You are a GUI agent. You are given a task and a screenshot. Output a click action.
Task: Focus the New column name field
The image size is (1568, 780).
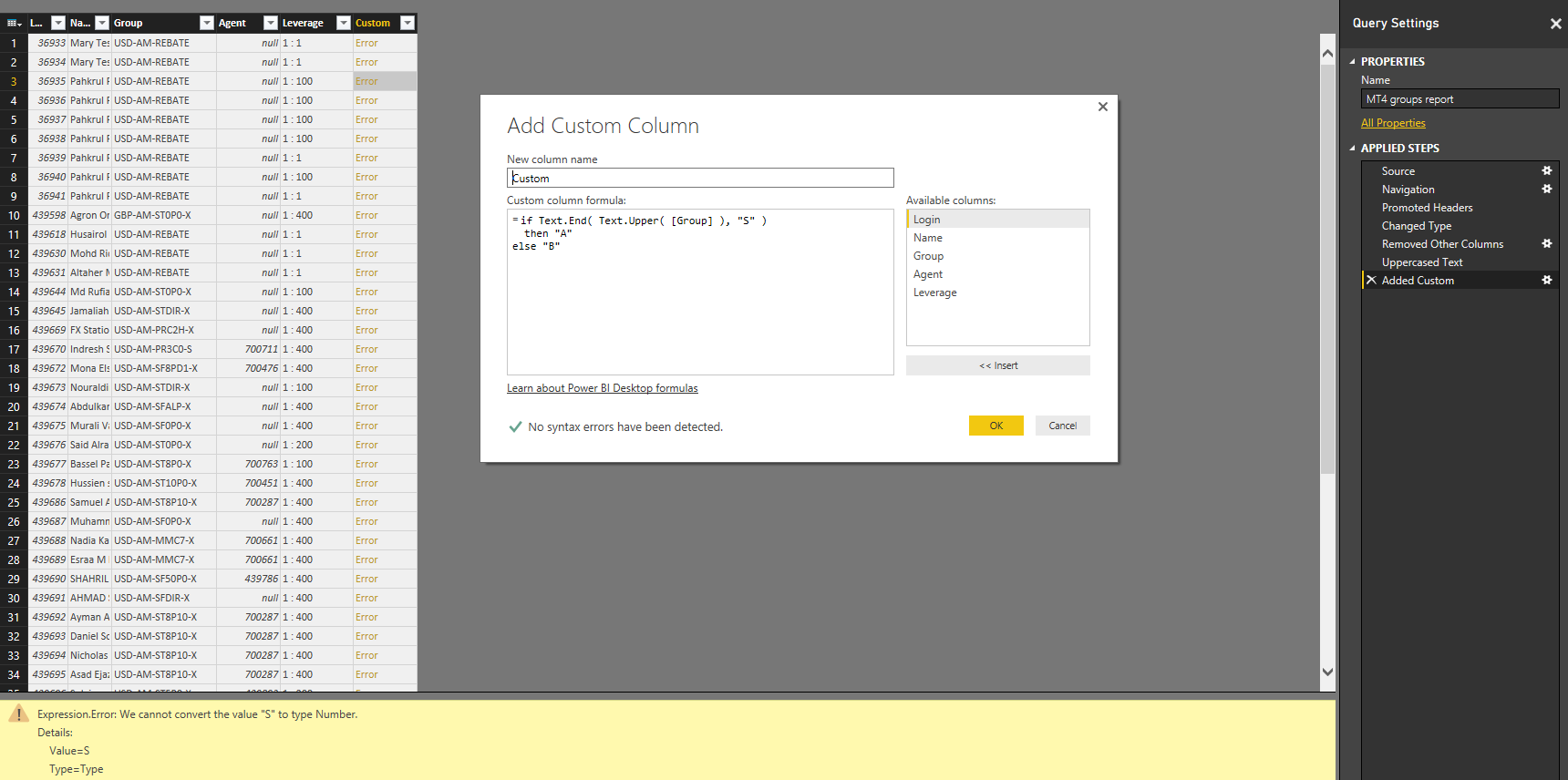point(700,178)
